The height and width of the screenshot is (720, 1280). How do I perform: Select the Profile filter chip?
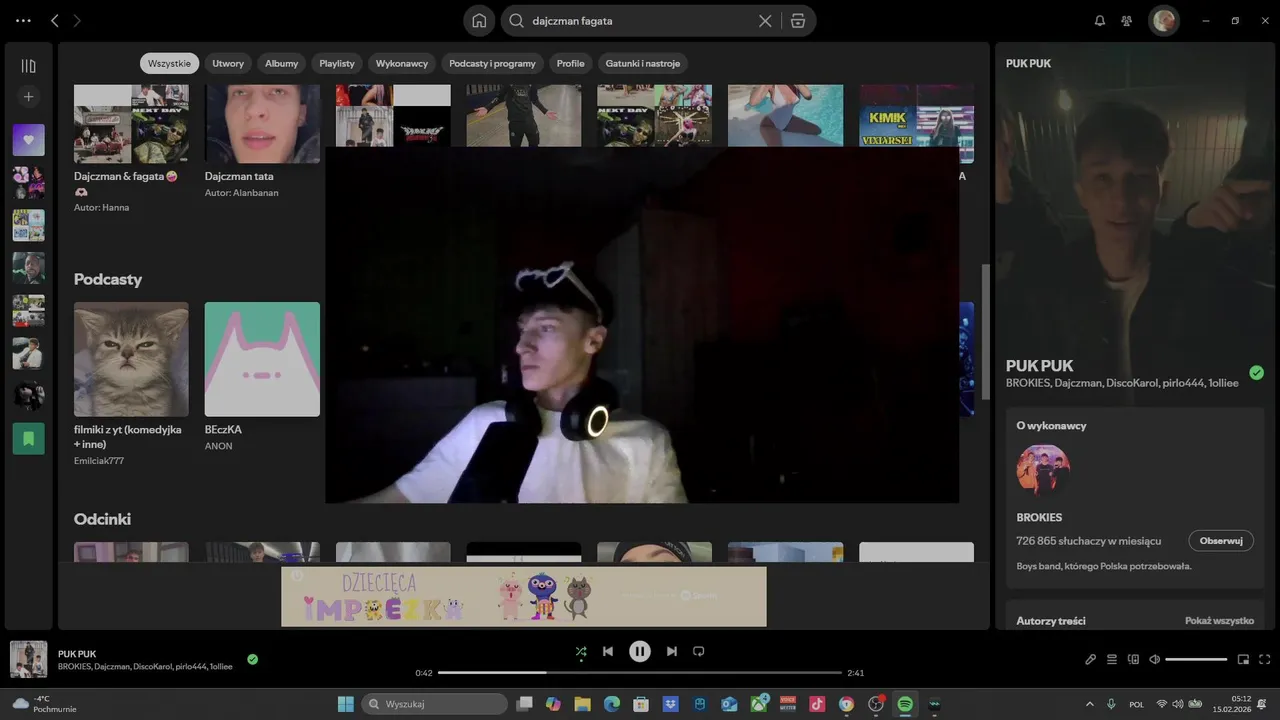click(570, 63)
